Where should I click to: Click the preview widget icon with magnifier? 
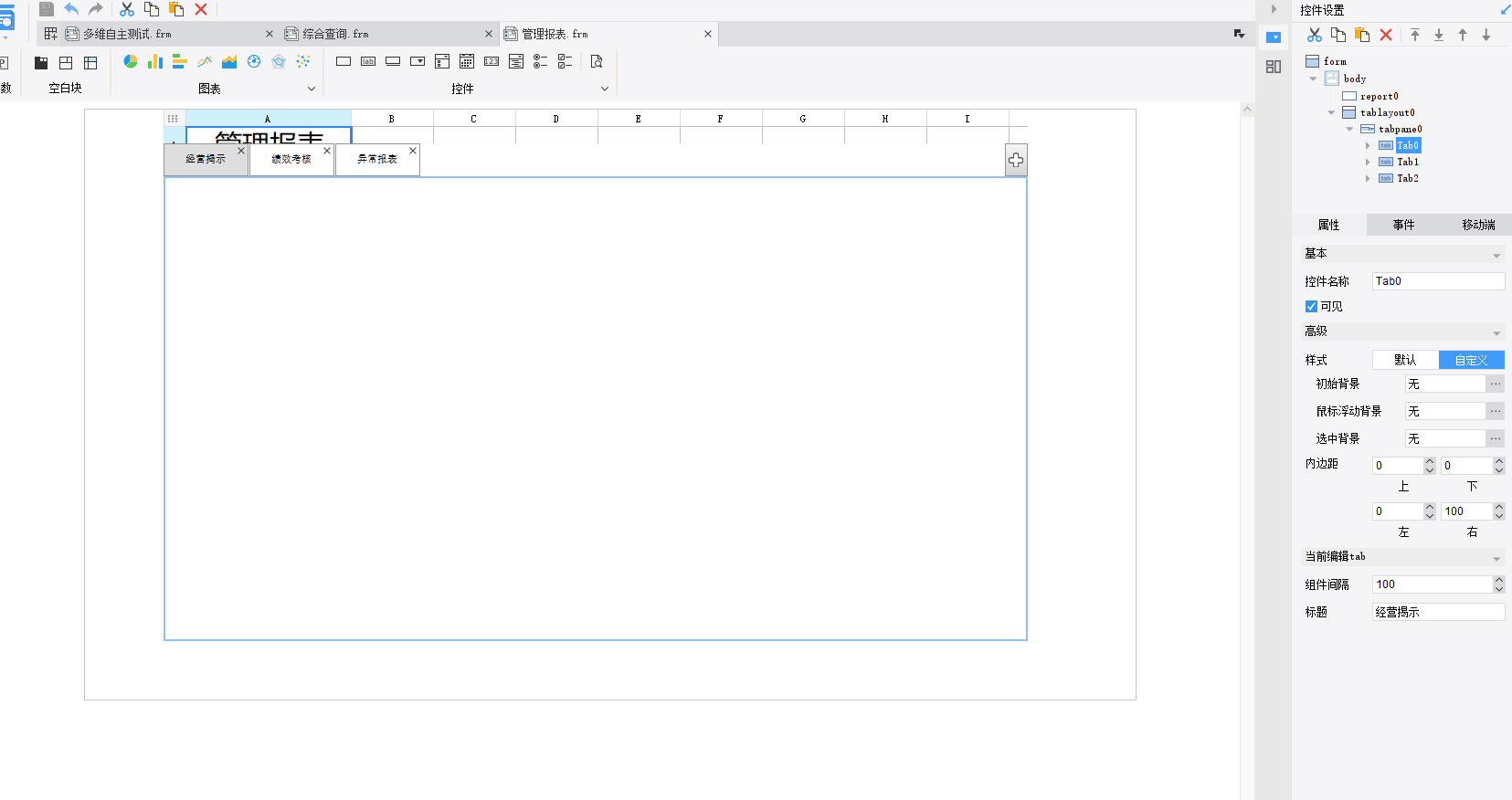pyautogui.click(x=597, y=61)
